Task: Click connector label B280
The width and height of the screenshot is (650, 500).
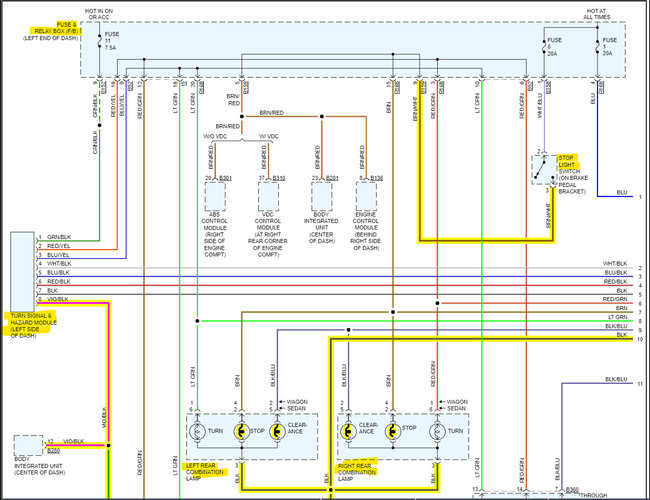Action: click(x=53, y=451)
